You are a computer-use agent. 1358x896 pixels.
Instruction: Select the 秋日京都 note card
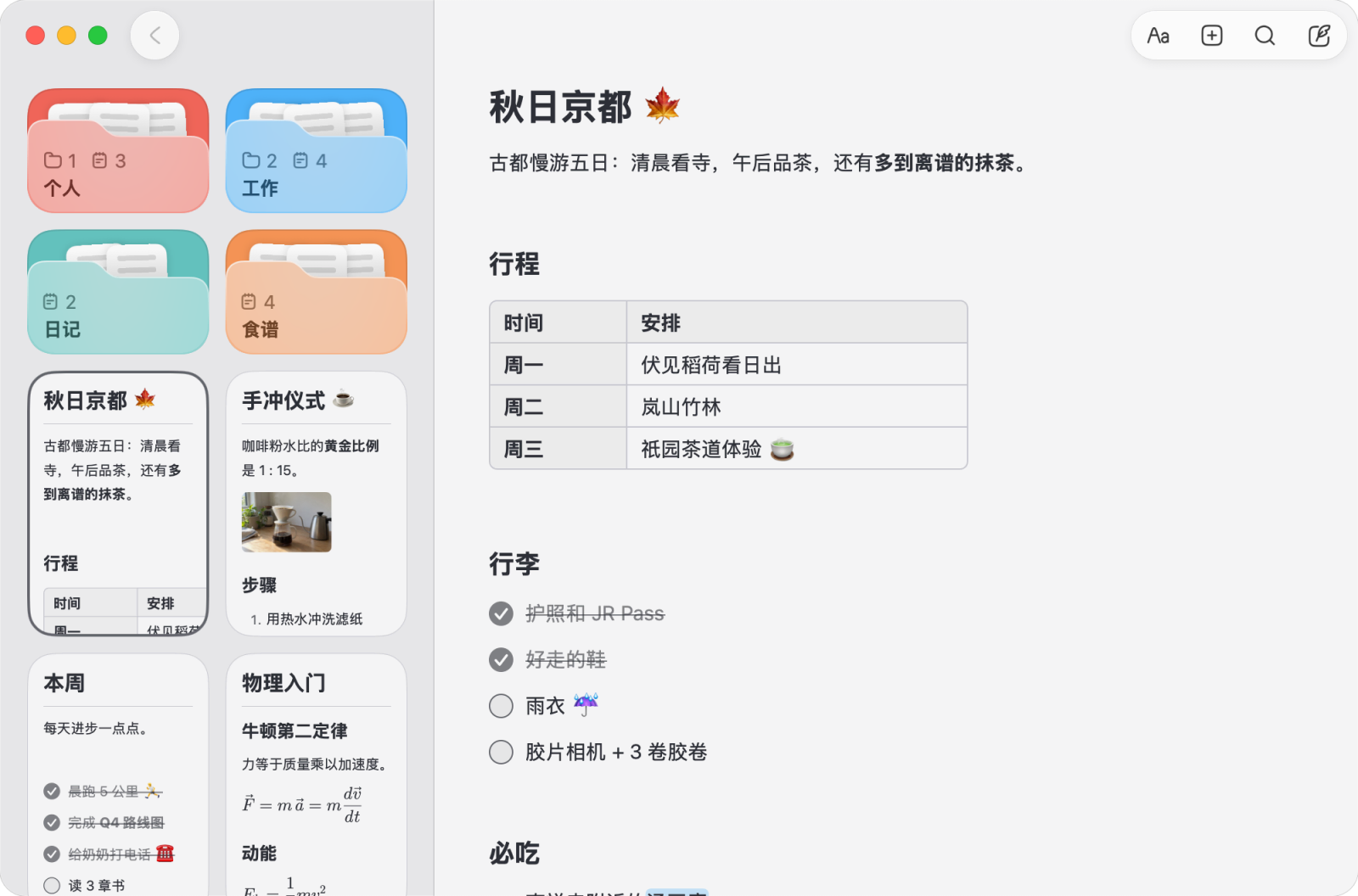[x=118, y=503]
